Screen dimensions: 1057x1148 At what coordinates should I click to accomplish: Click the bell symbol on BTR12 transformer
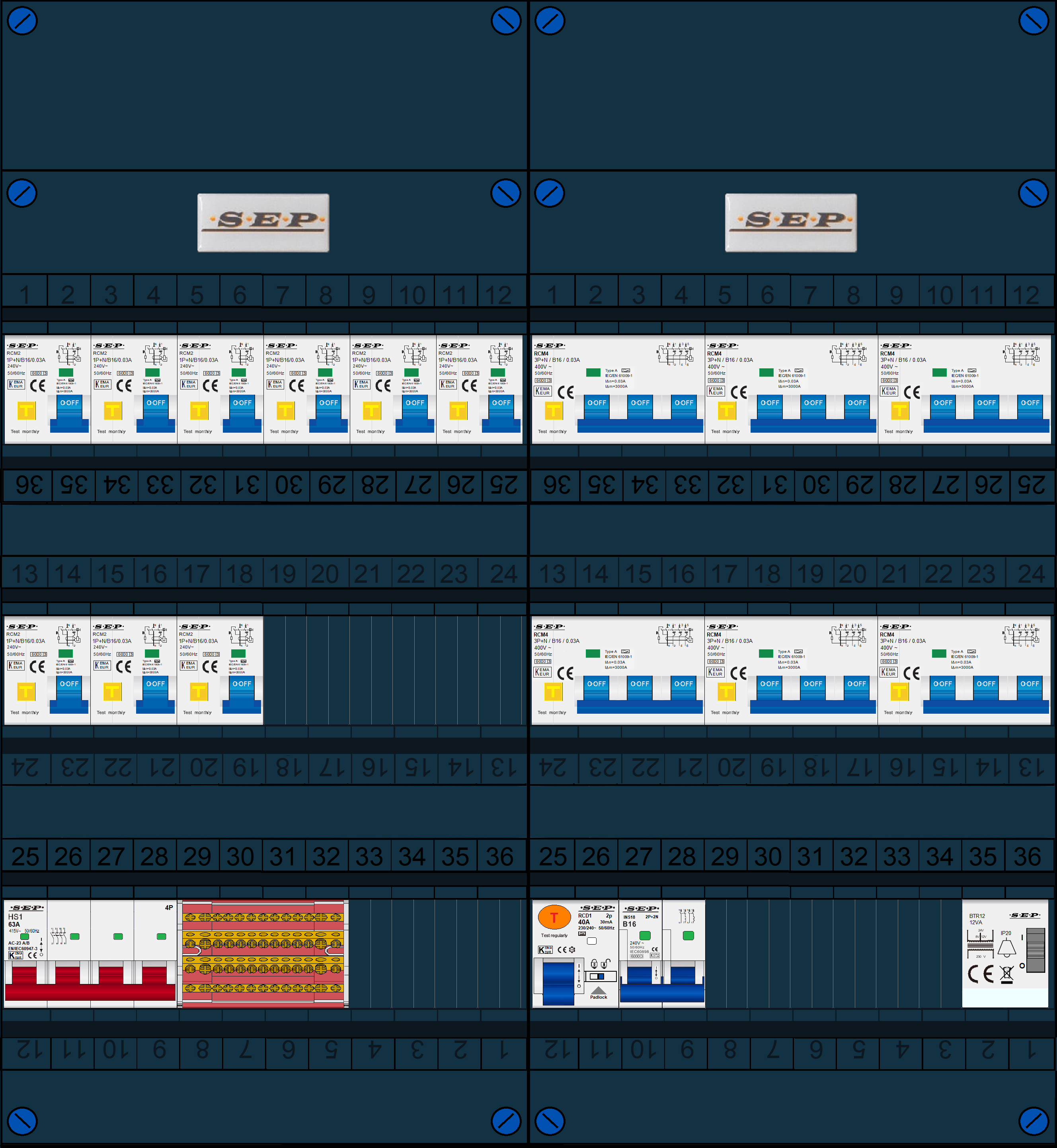1007,948
